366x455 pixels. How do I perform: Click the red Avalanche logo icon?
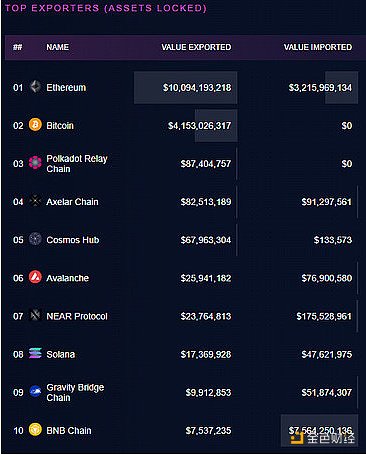click(x=35, y=277)
